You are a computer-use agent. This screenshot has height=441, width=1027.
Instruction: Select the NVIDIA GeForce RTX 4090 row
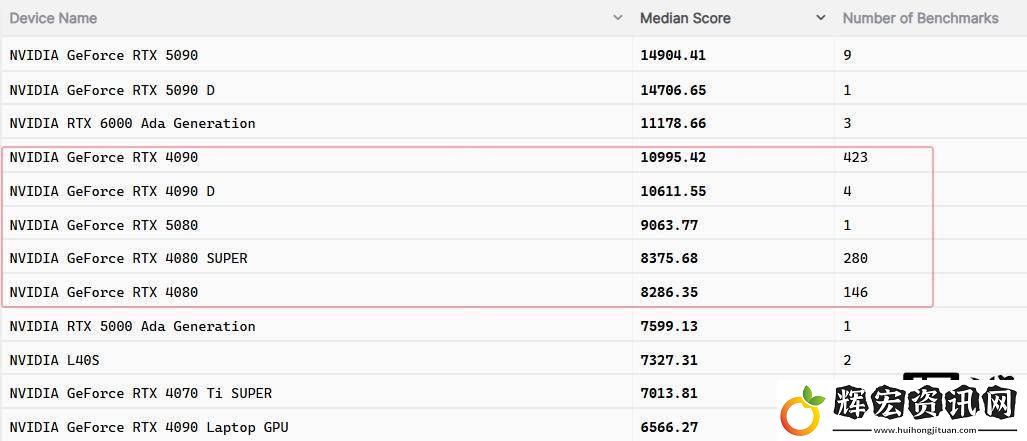(514, 157)
